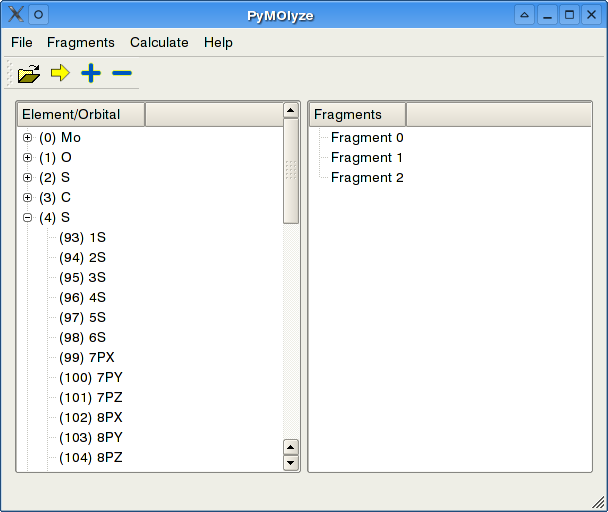This screenshot has width=608, height=512.
Task: Select orbital (93) 1S
Action: pos(83,237)
